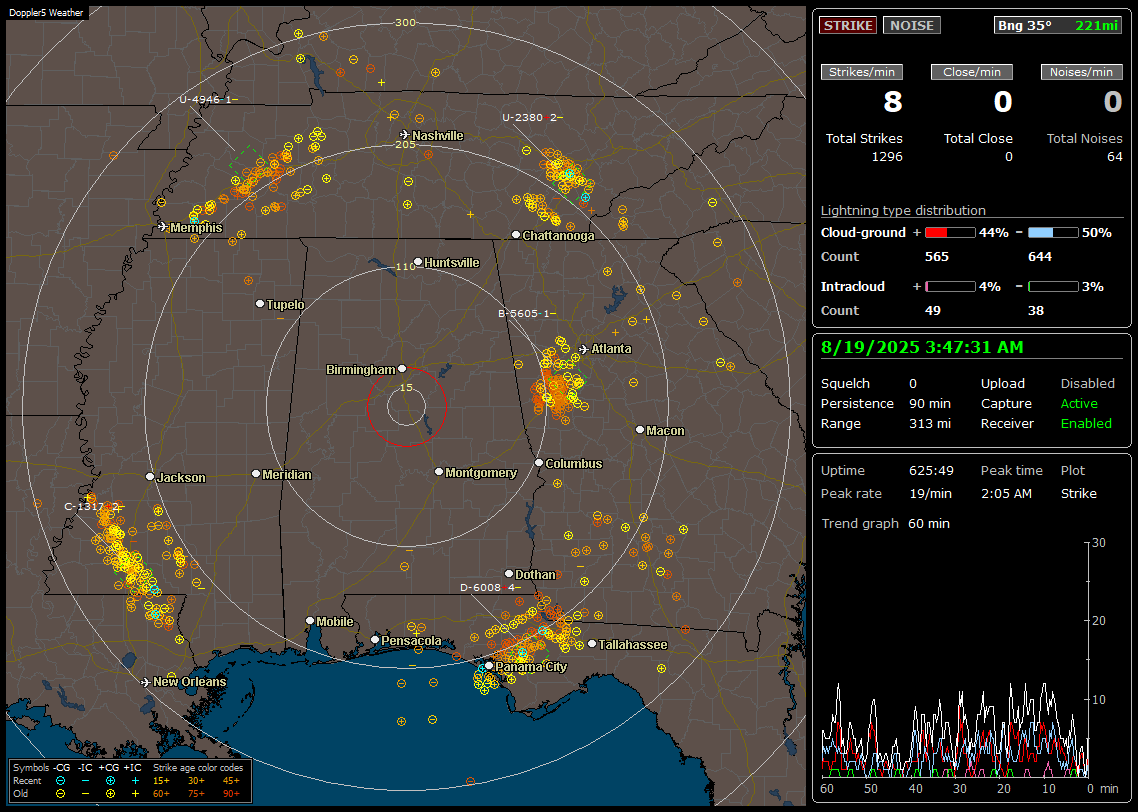Click the Columbus city dot marker

[539, 462]
